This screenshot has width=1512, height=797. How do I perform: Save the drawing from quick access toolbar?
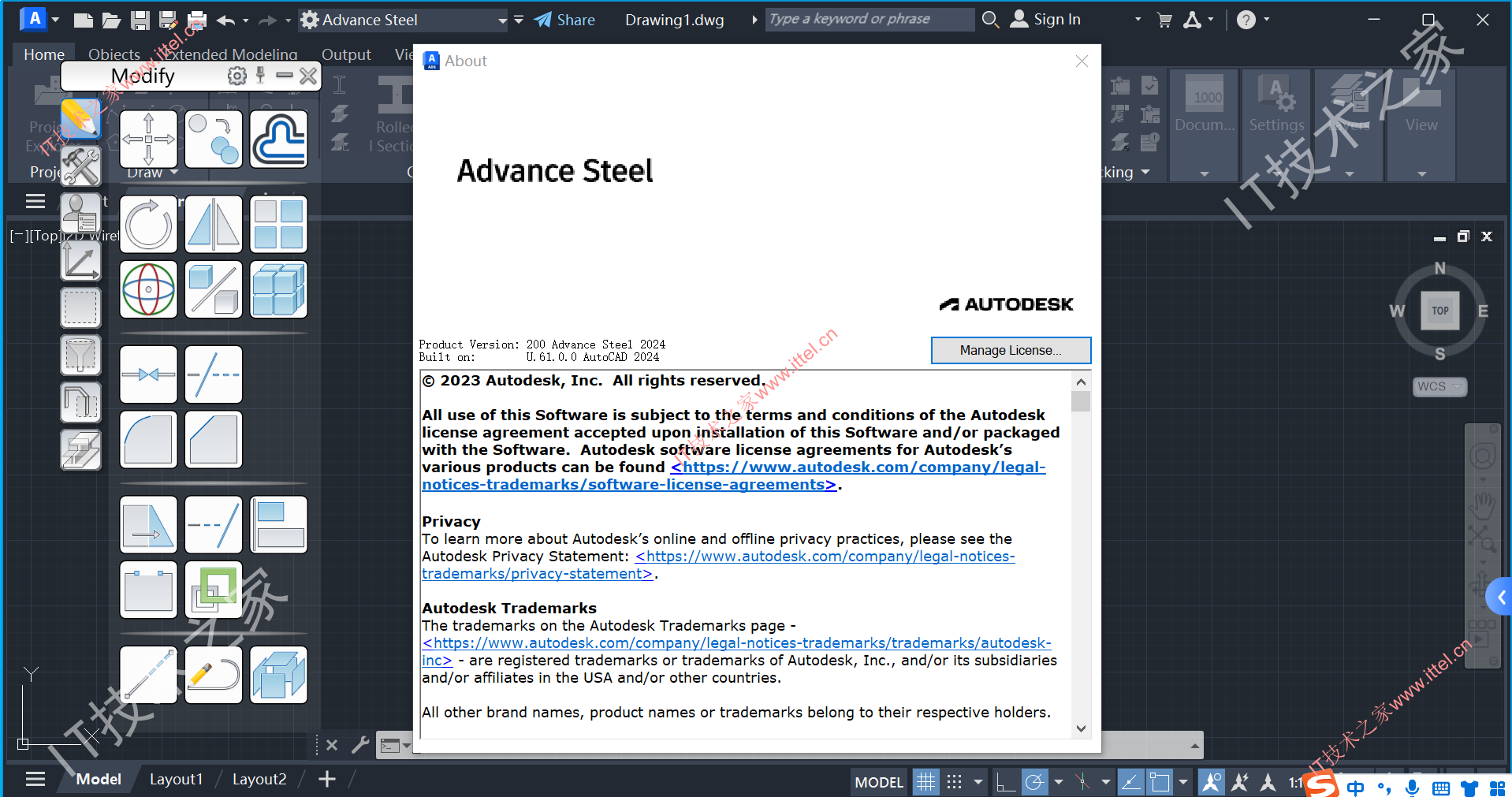pos(140,20)
